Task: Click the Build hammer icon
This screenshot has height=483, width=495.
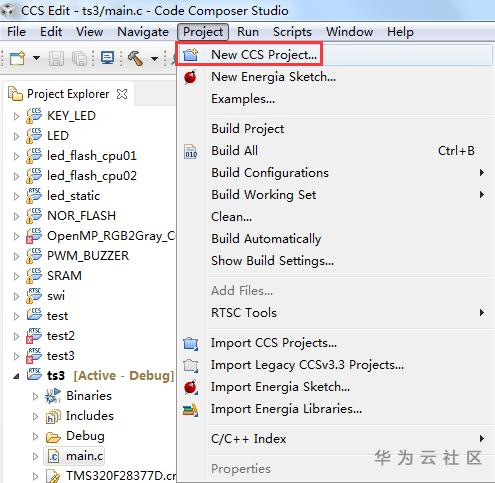Action: coord(136,58)
